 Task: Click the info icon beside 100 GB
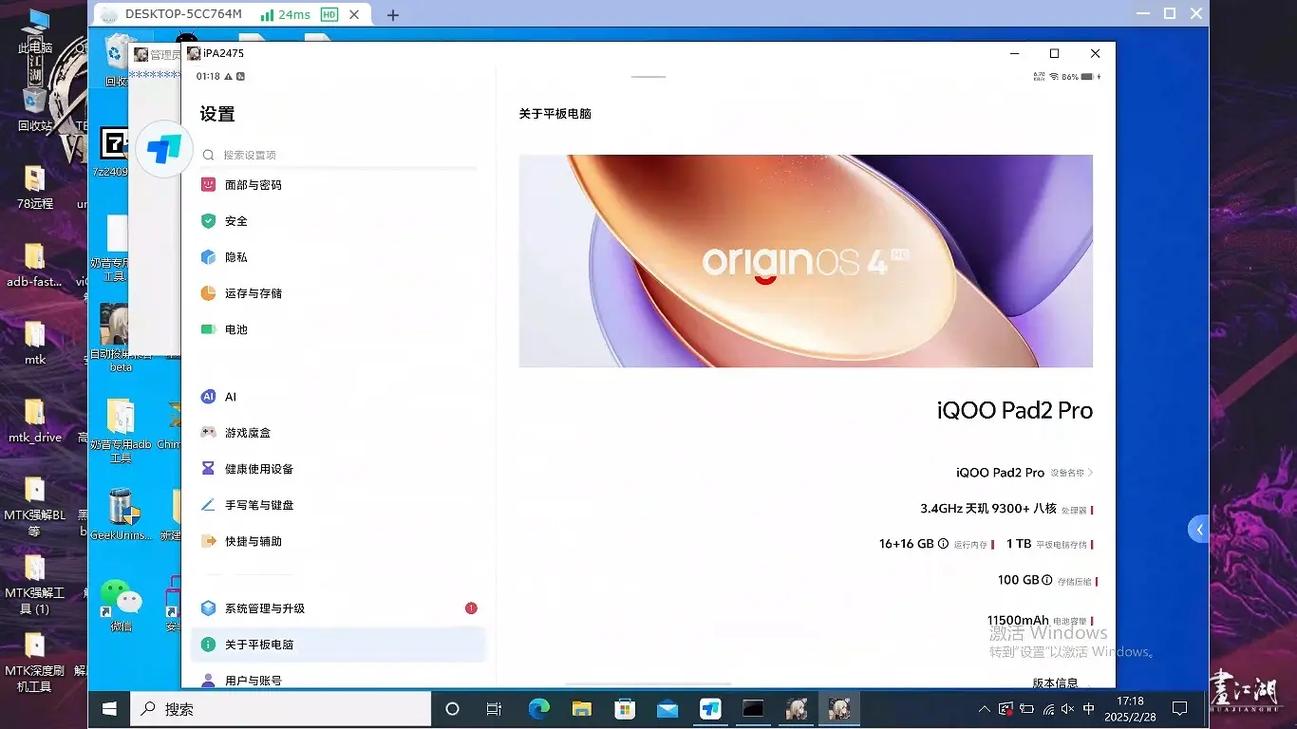(1047, 580)
